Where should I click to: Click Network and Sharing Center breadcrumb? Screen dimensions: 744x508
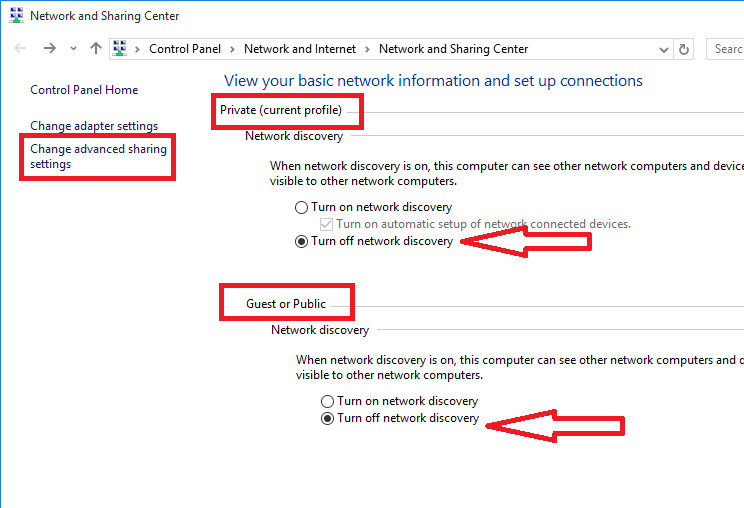[453, 49]
